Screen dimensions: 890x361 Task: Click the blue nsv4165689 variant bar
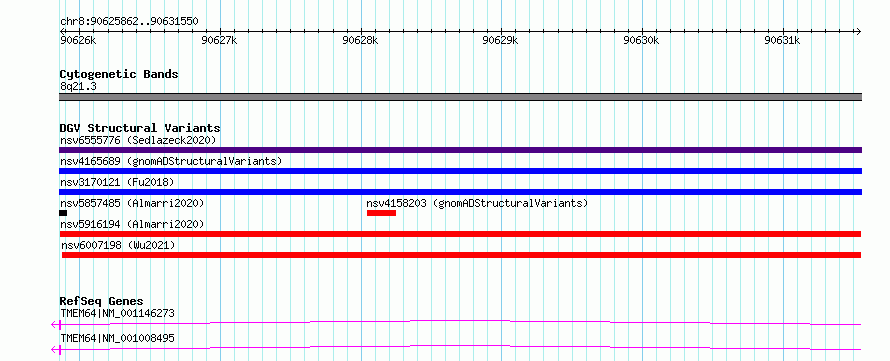click(460, 171)
